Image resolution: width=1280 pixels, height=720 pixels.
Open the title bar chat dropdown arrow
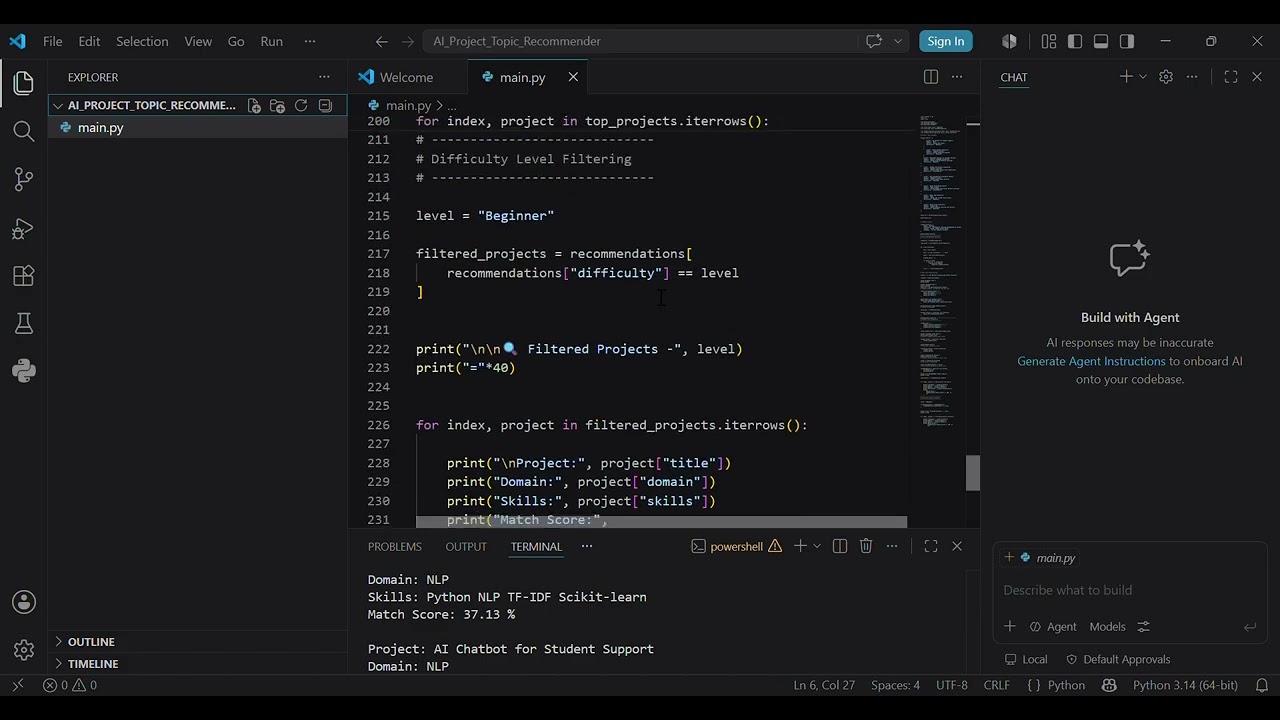[898, 41]
